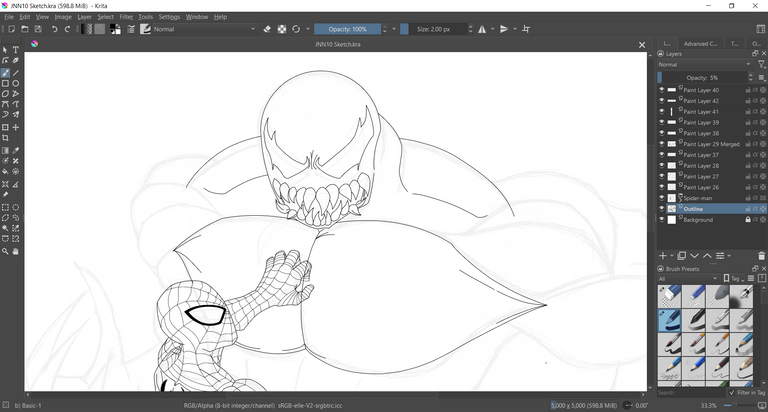Save the document with toolbar icon
The width and height of the screenshot is (768, 412).
click(38, 29)
